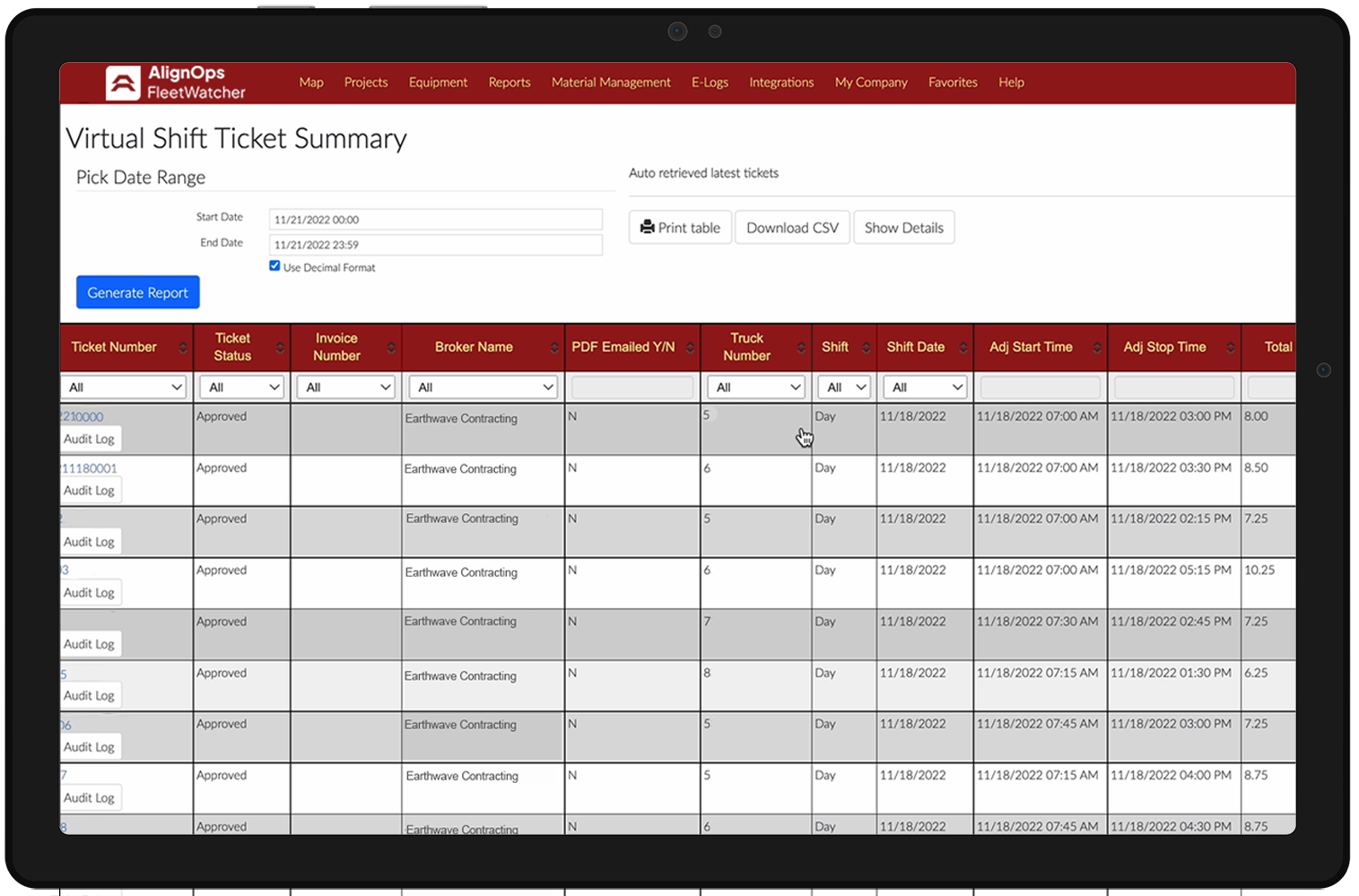Click sort arrows on Ticket Number column
This screenshot has height=896, width=1359.
tap(183, 348)
